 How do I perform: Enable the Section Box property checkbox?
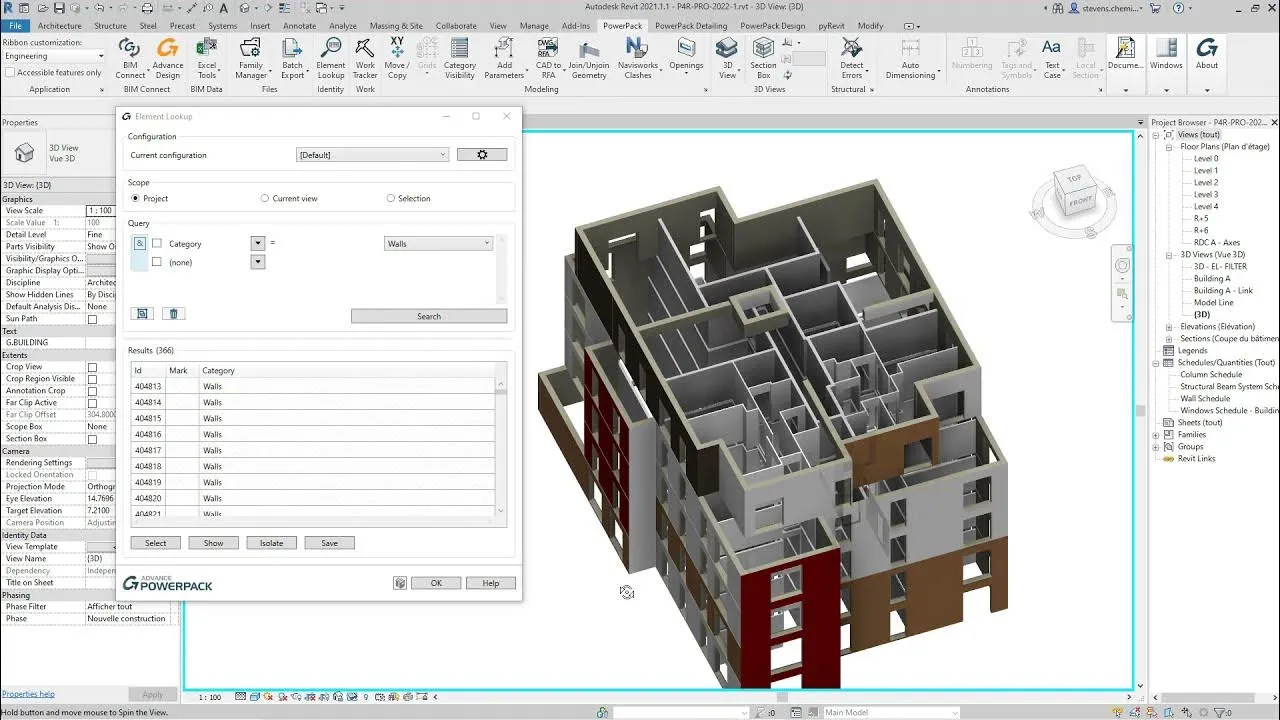tap(92, 439)
